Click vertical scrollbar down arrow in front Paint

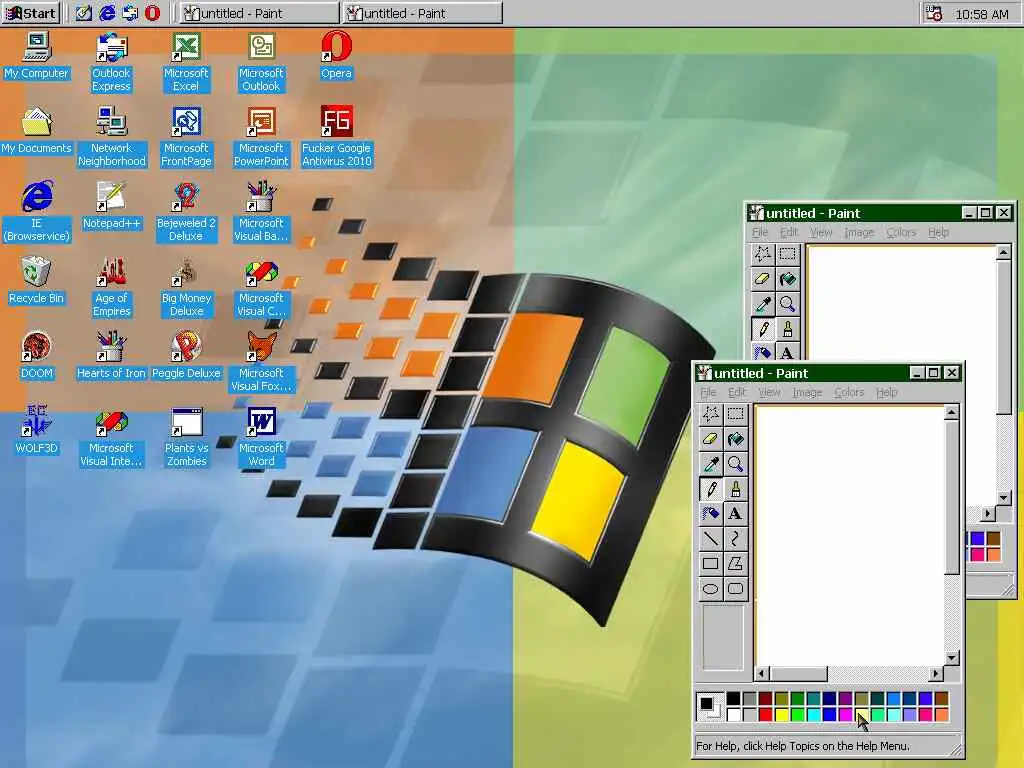click(952, 658)
